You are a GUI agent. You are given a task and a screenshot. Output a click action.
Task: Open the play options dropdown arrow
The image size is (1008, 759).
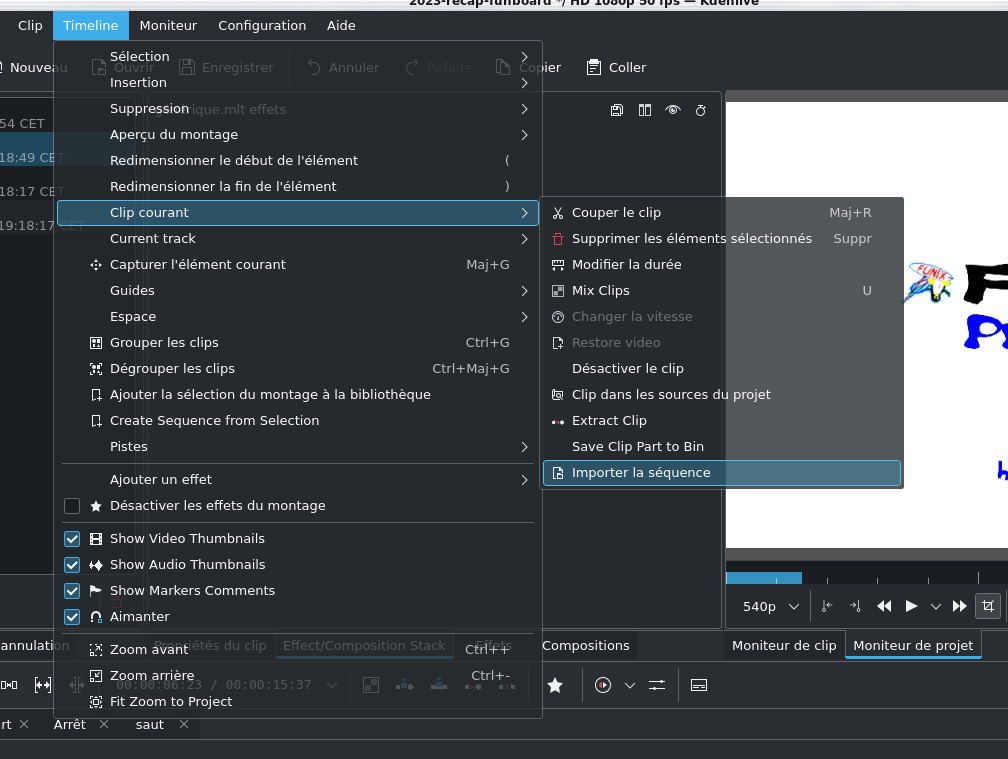(935, 607)
